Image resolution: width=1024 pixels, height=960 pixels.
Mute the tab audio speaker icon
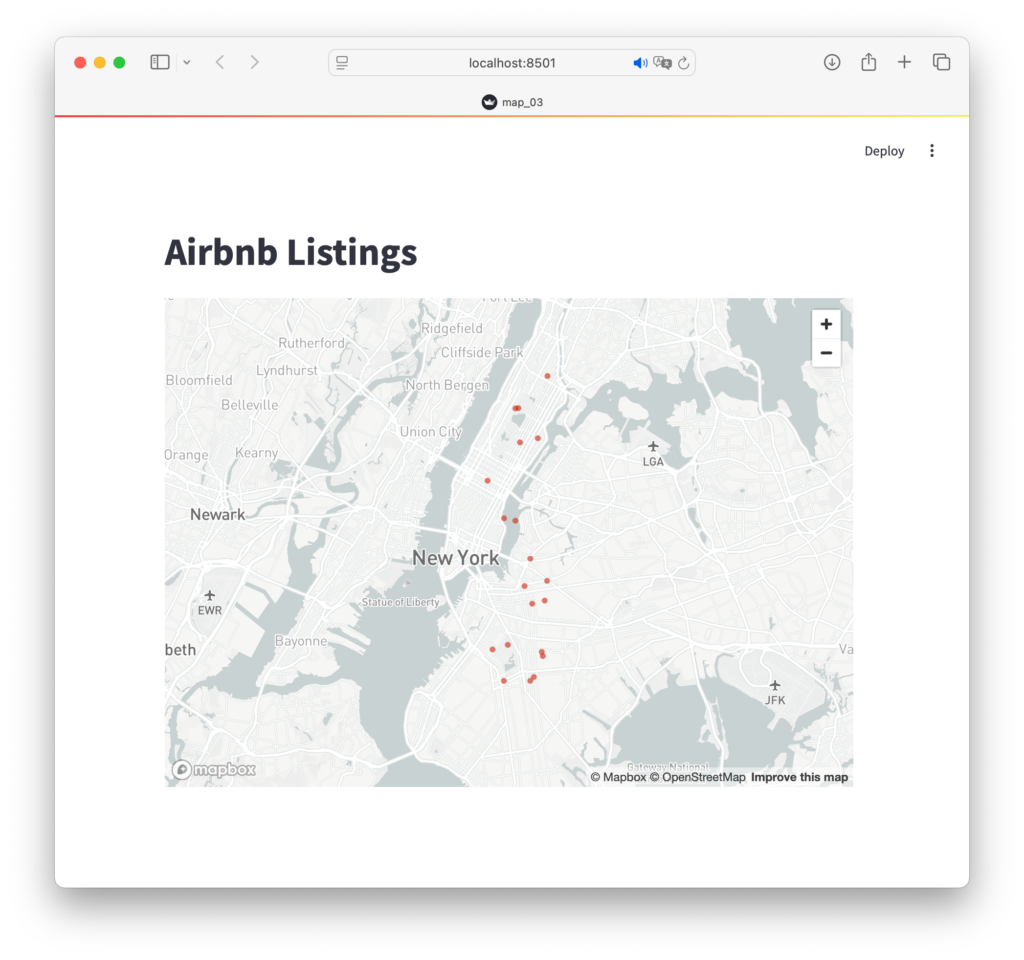click(640, 63)
